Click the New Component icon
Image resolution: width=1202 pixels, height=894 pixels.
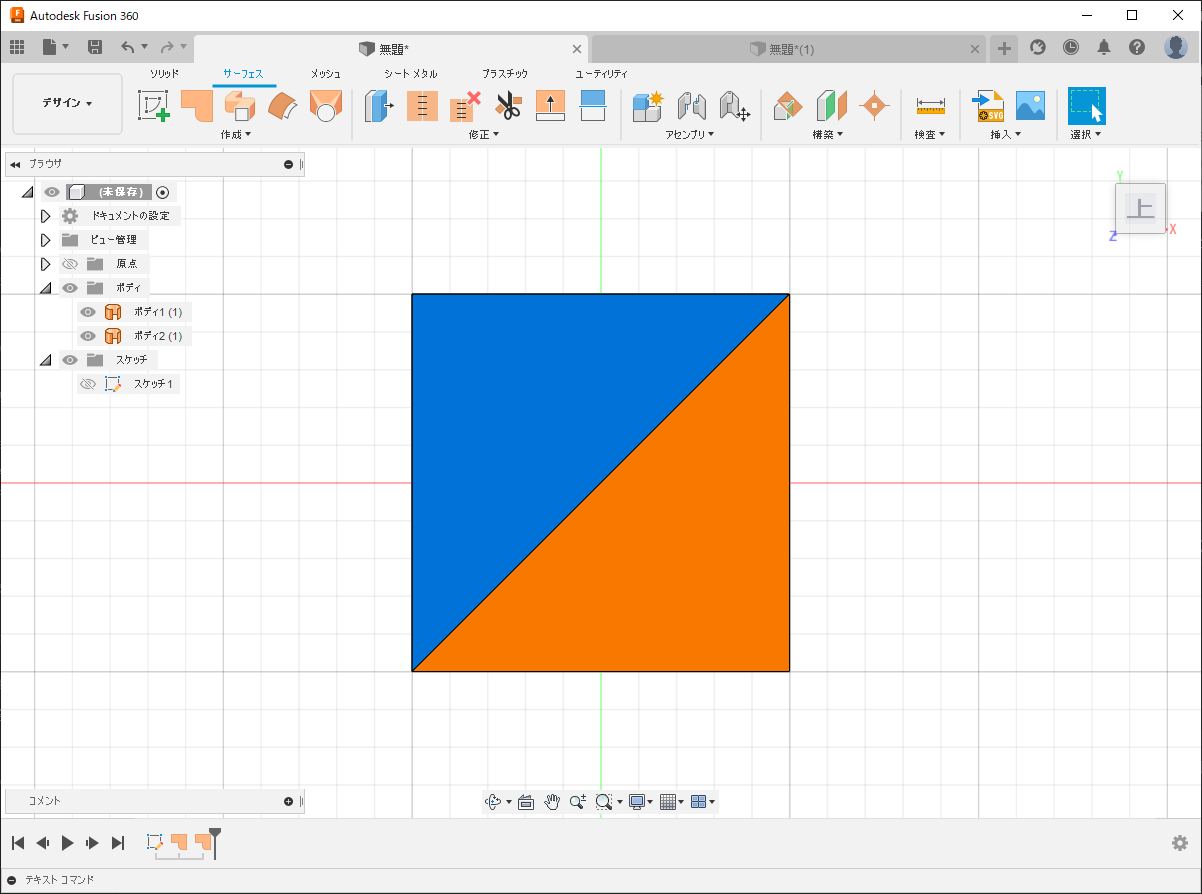point(647,105)
